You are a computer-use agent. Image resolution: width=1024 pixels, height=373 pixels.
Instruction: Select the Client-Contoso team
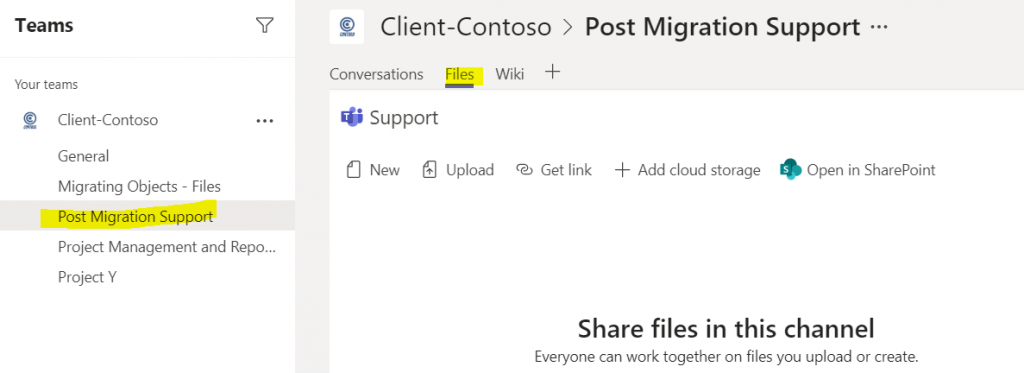tap(108, 120)
